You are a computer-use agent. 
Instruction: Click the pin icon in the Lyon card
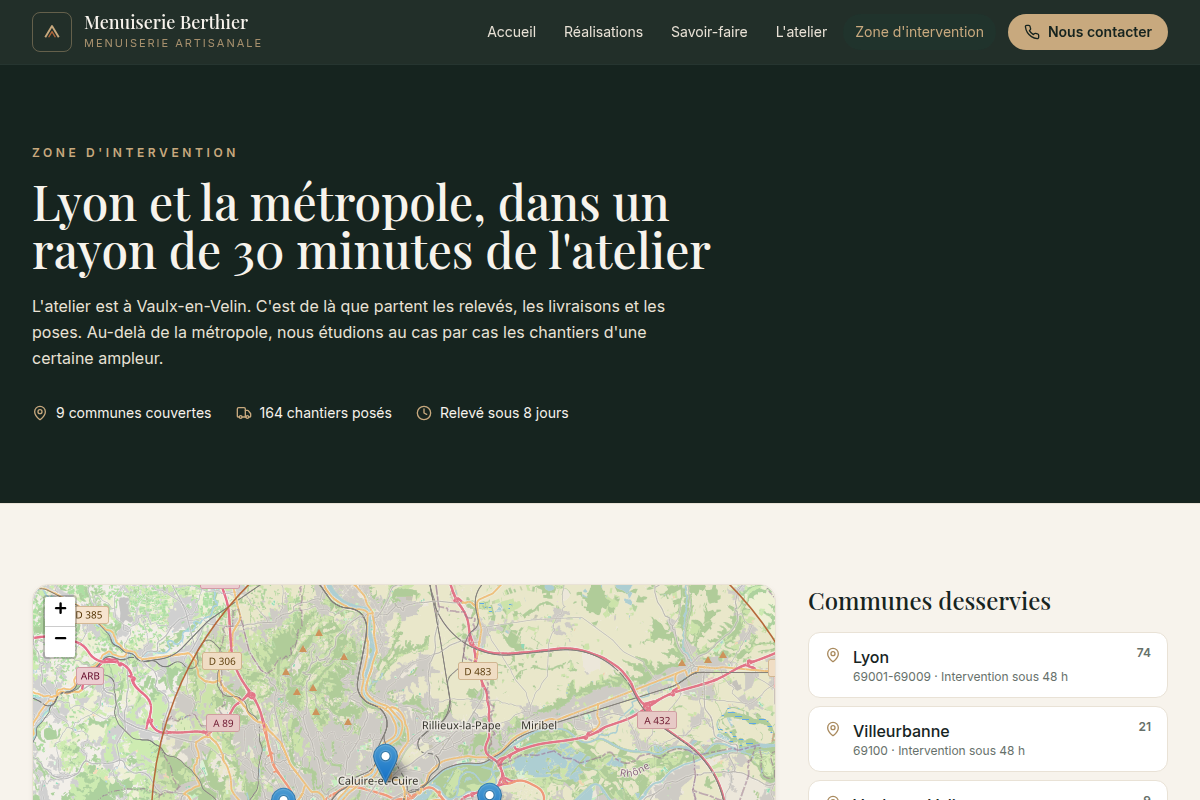point(833,656)
